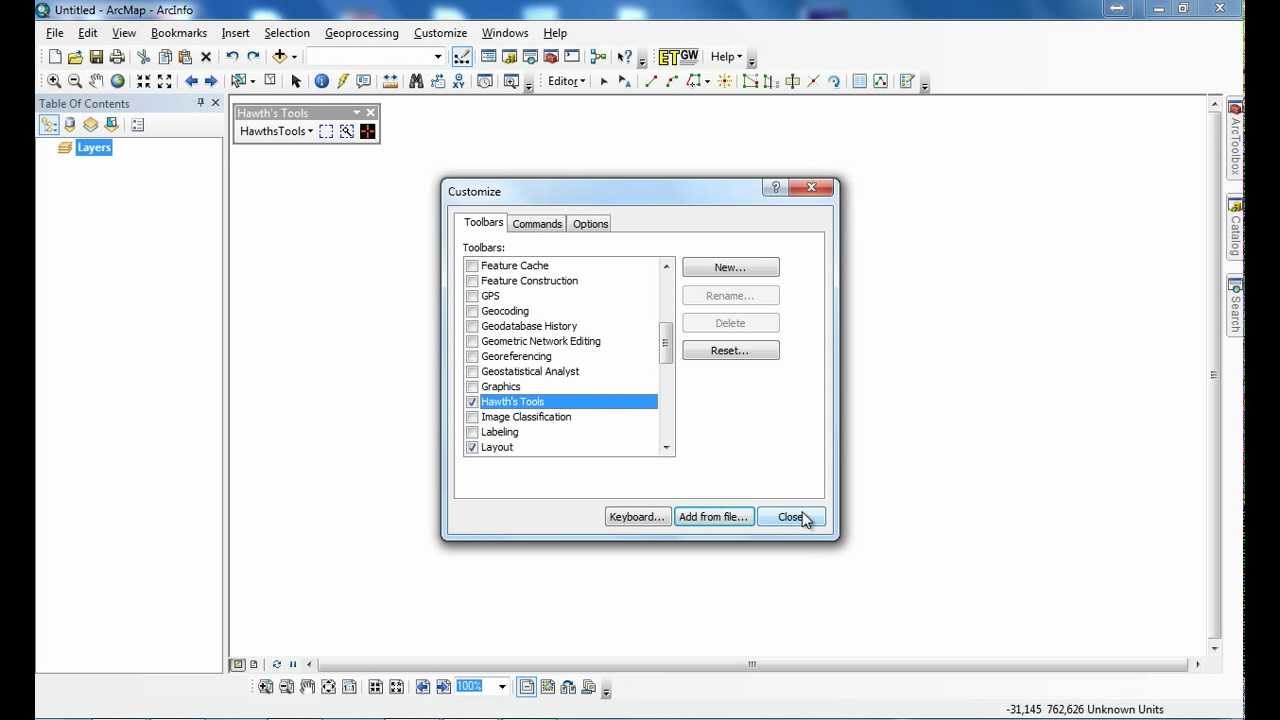Toggle the Feature Construction checkbox
The width and height of the screenshot is (1280, 720).
(472, 281)
